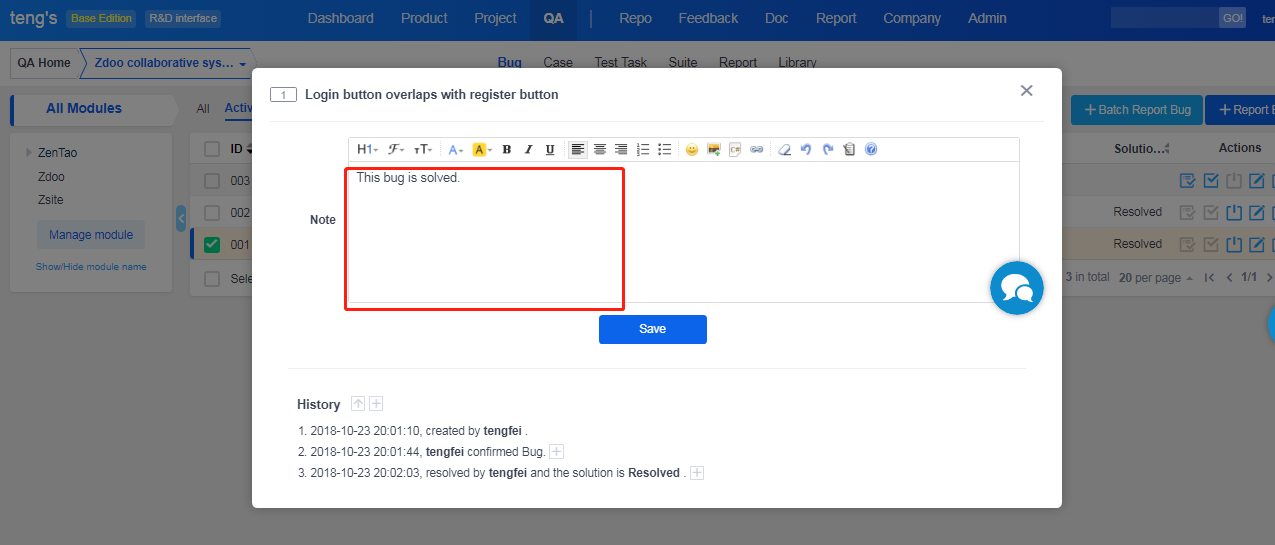This screenshot has width=1275, height=545.
Task: Tick the checkbox for bug 002
Action: point(212,213)
